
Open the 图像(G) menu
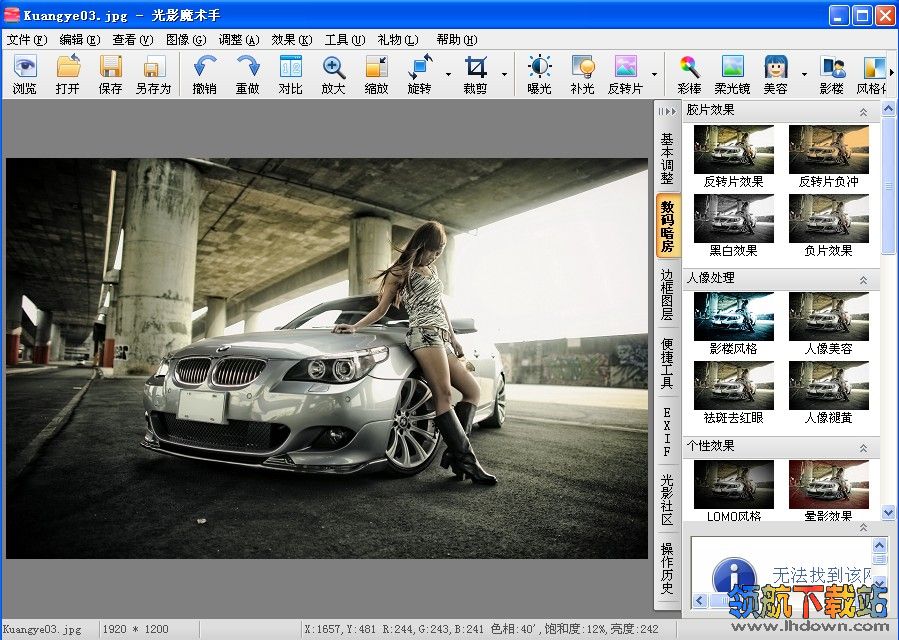coord(186,40)
